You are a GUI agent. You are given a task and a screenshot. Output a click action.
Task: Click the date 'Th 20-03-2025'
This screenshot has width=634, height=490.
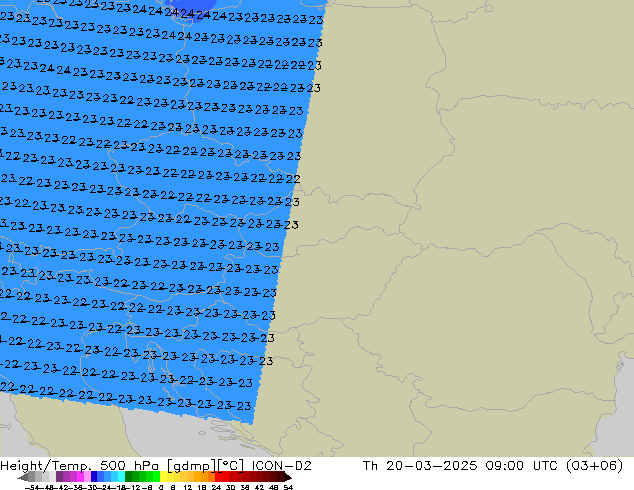(x=420, y=466)
